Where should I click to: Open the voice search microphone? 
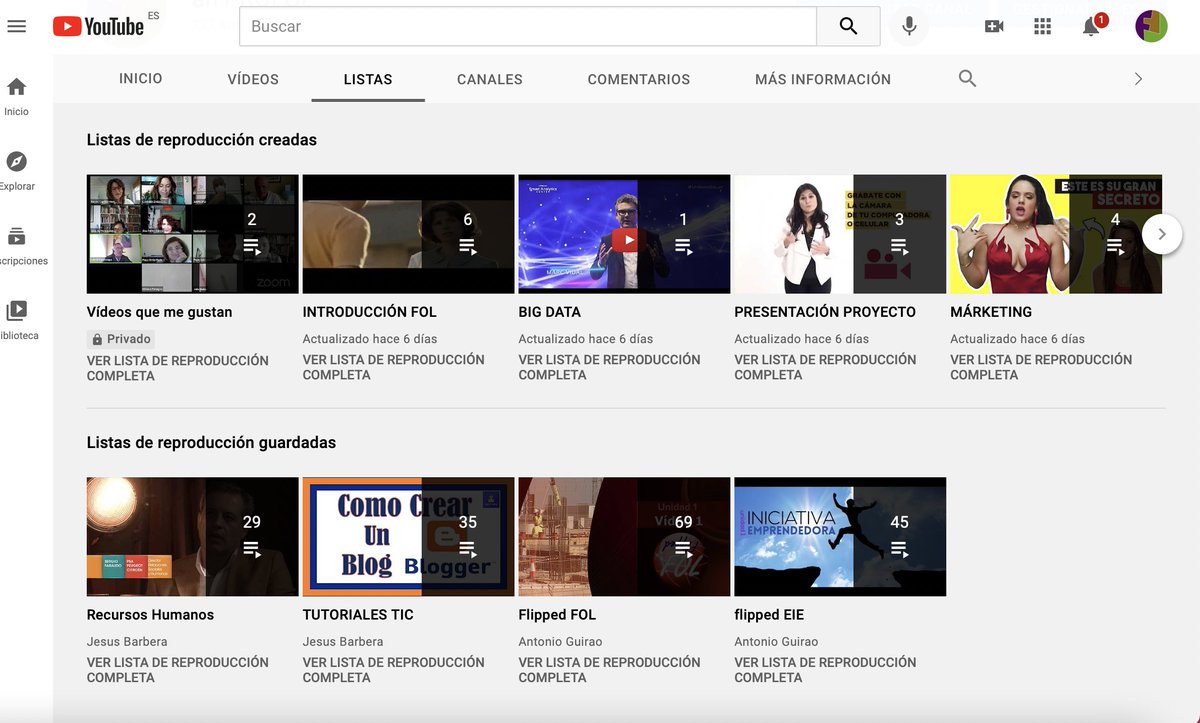[909, 26]
